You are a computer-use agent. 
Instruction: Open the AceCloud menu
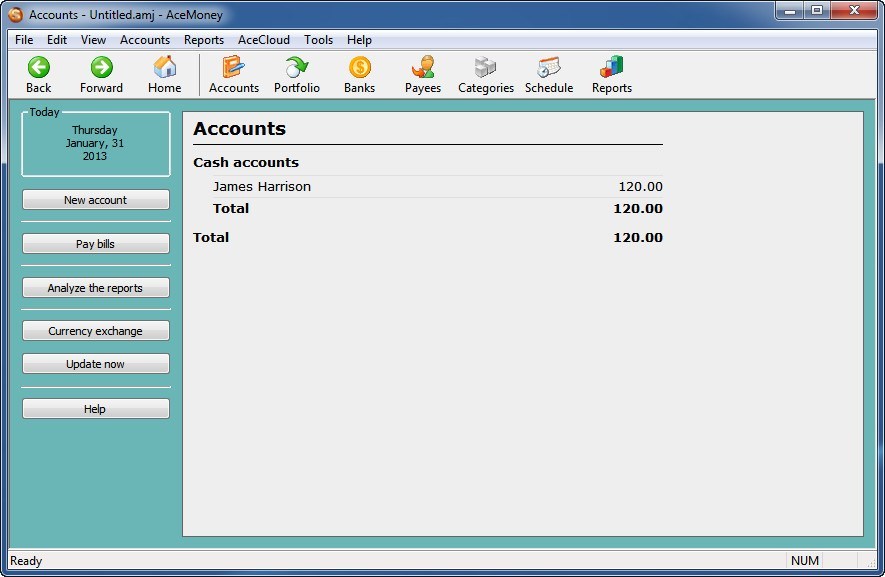[263, 40]
